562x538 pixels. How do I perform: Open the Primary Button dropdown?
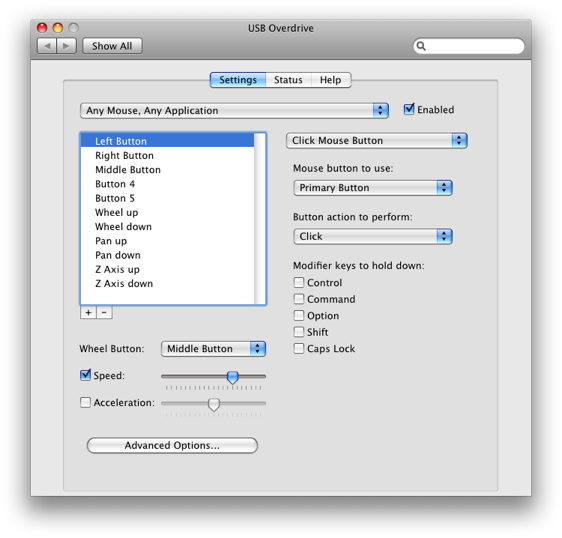coord(373,188)
